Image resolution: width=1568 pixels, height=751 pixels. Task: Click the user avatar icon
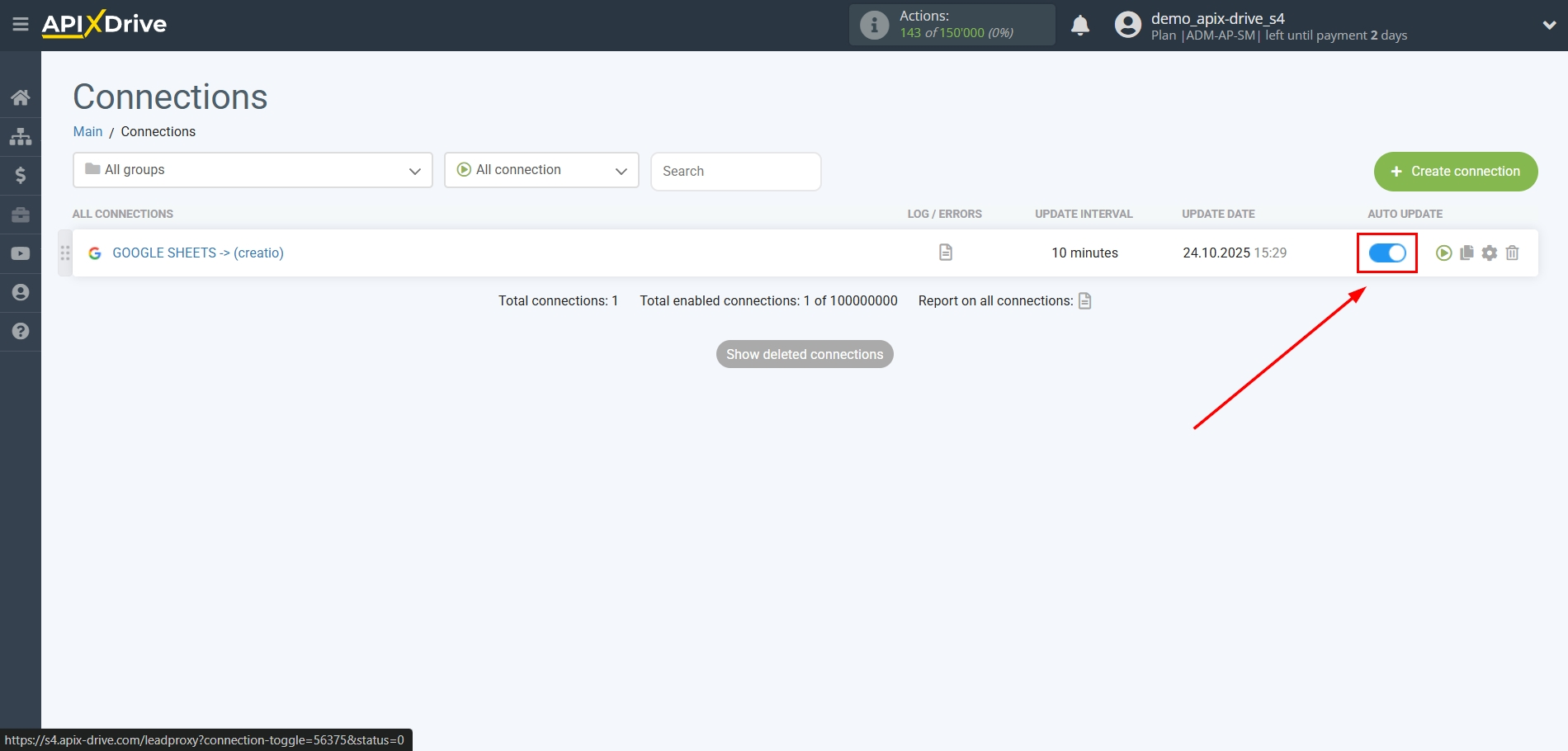1127,25
